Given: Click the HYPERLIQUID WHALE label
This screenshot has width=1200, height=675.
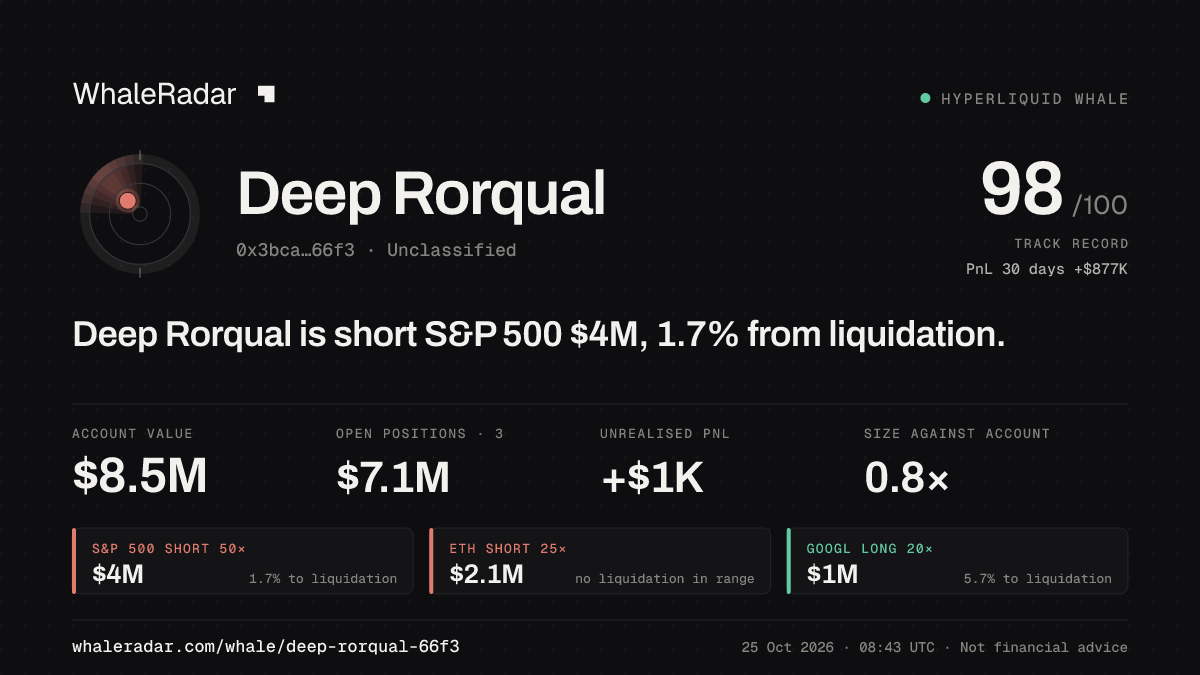Looking at the screenshot, I should 1034,99.
